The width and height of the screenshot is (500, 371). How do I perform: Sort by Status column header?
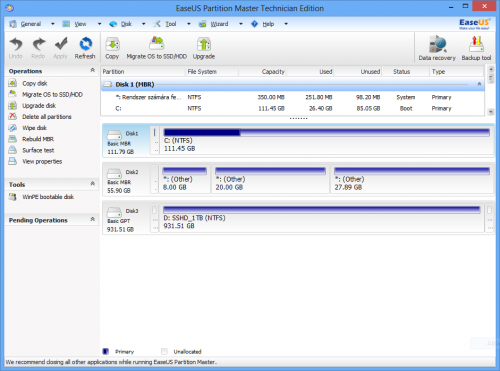pos(406,72)
